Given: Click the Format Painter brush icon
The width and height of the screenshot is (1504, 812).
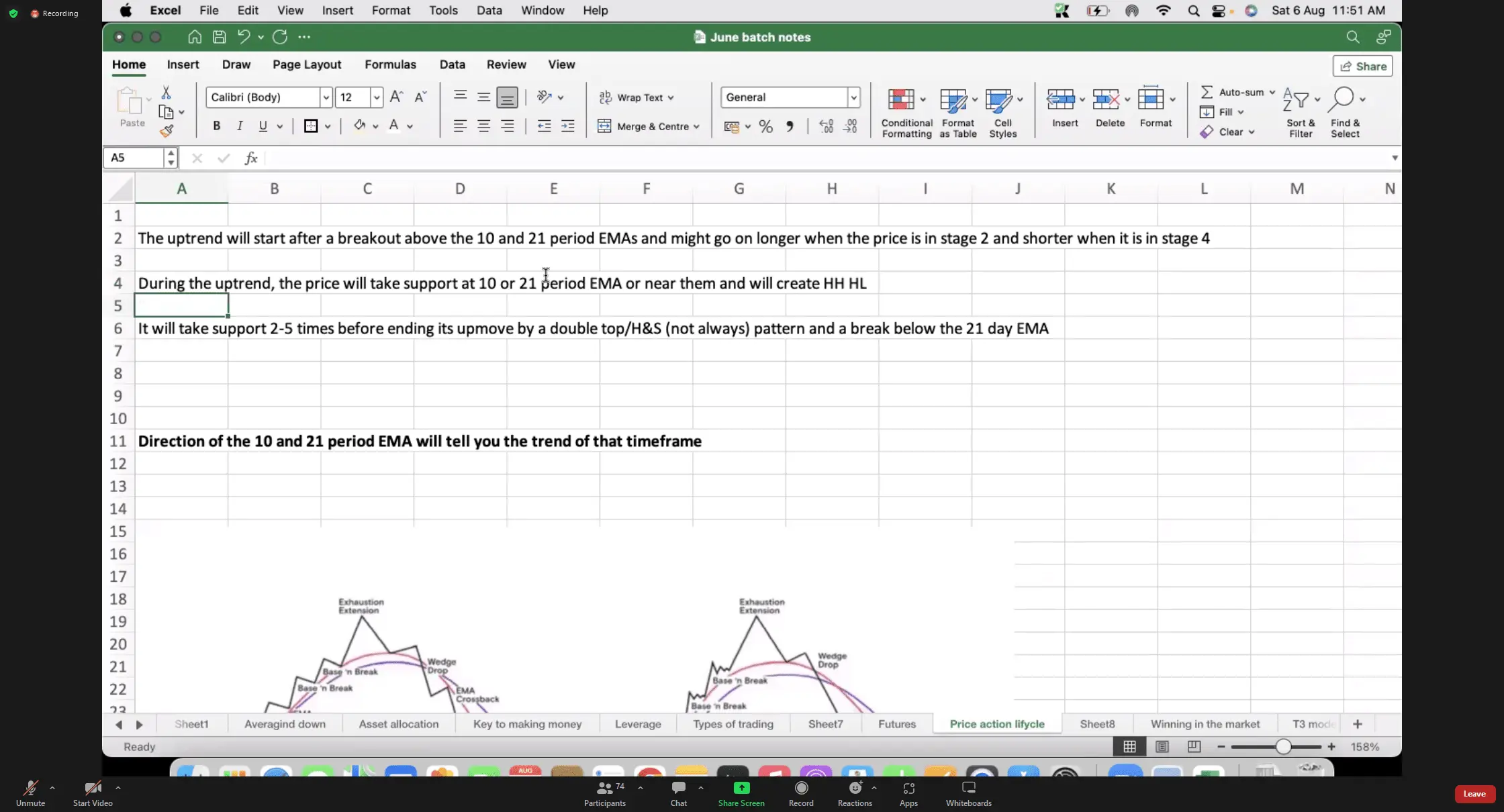Looking at the screenshot, I should pos(167,131).
